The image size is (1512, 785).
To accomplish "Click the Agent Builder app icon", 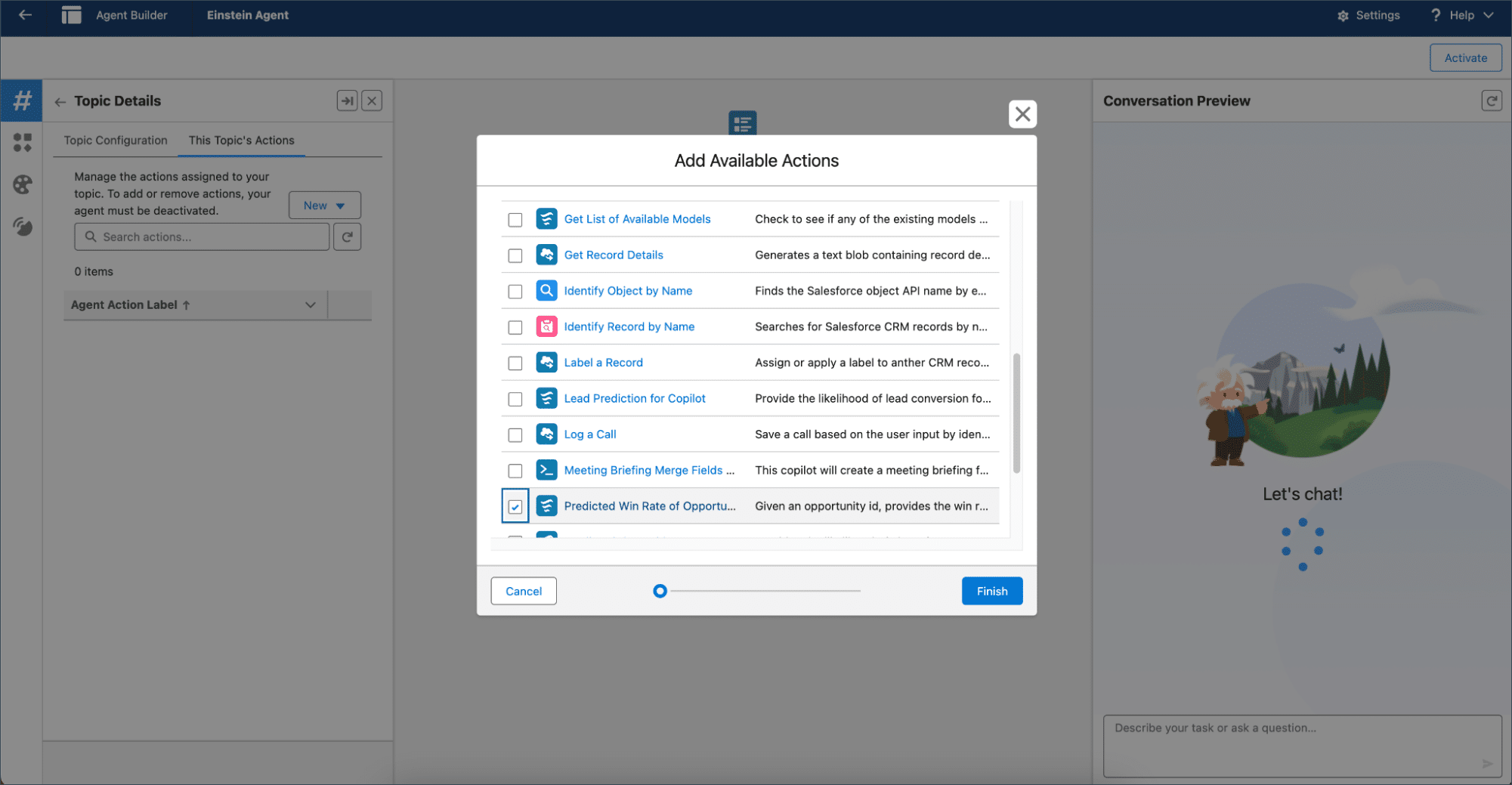I will 71,15.
